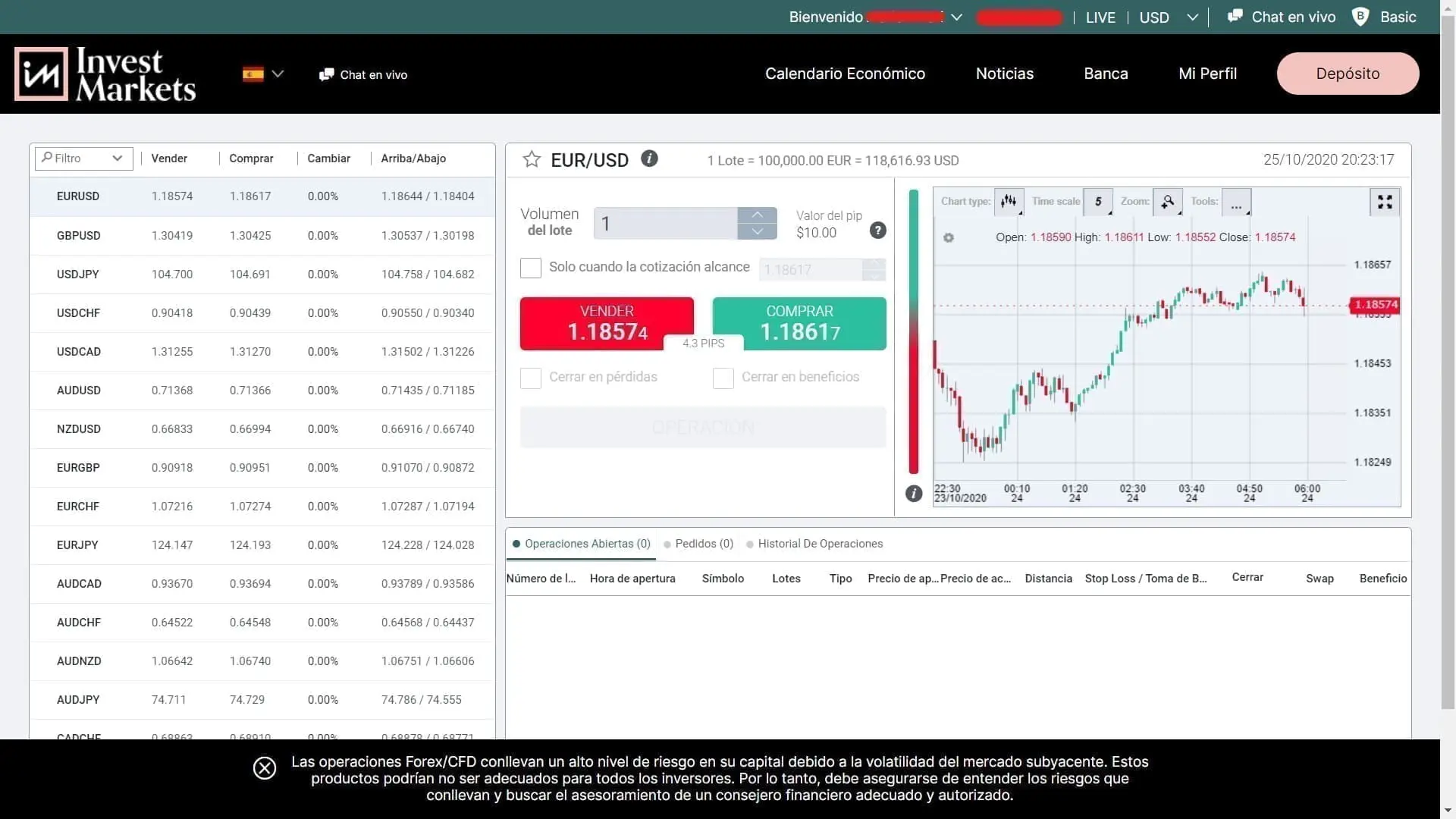Click the pip value question mark icon
The height and width of the screenshot is (819, 1456).
pyautogui.click(x=878, y=230)
